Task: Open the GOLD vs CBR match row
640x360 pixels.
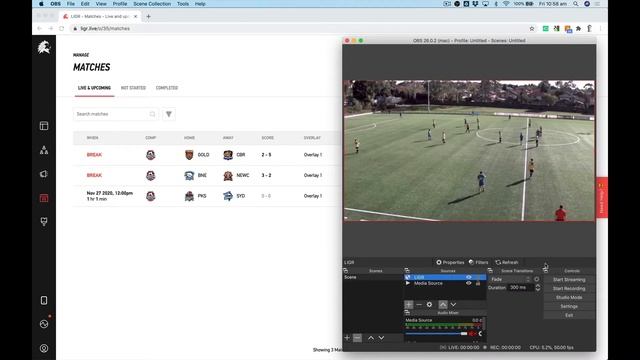Action: click(x=207, y=155)
